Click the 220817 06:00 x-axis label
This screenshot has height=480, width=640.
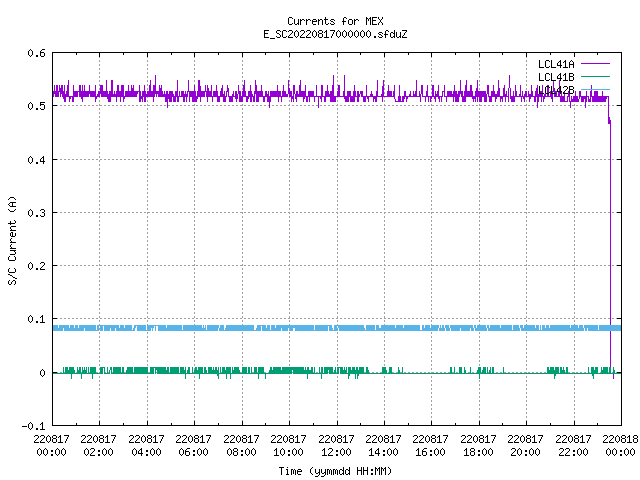coord(193,445)
